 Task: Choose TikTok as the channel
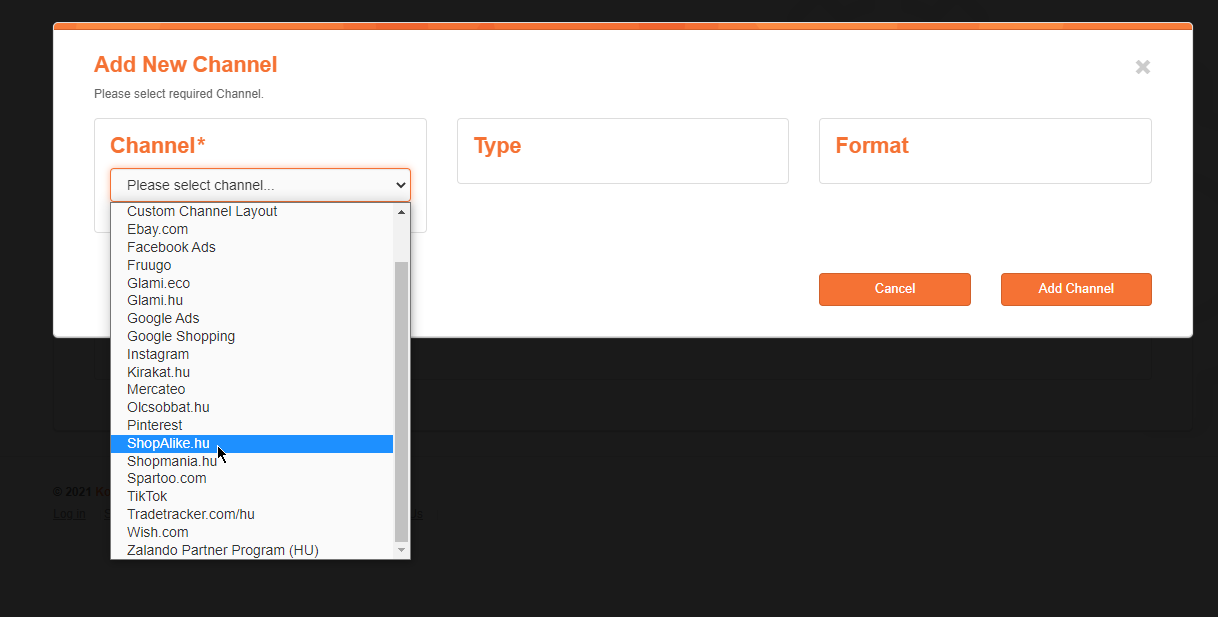pyautogui.click(x=252, y=496)
